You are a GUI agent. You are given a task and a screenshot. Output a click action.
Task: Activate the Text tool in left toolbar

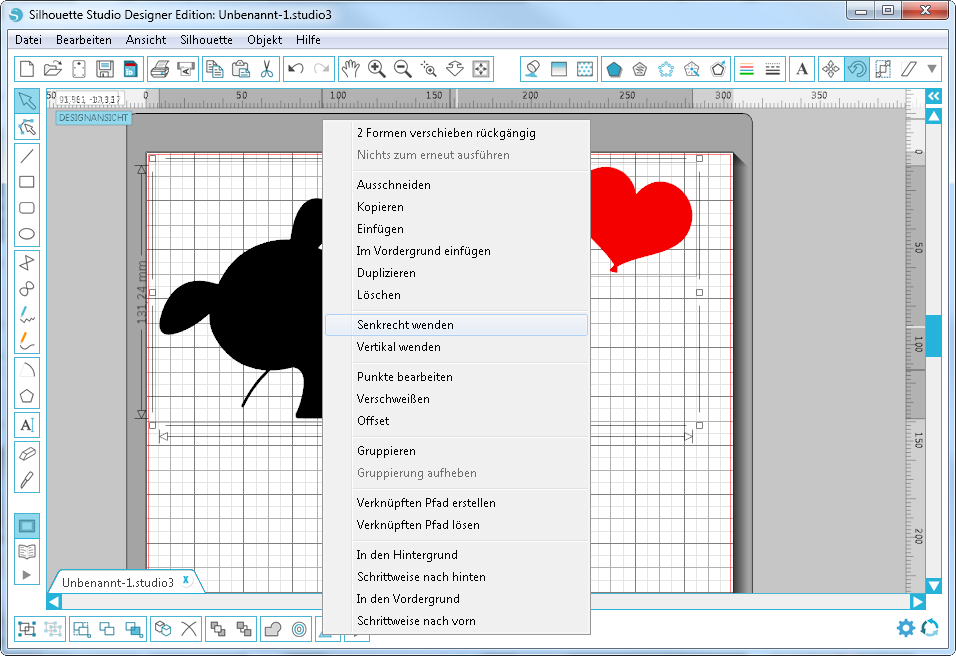pyautogui.click(x=27, y=424)
